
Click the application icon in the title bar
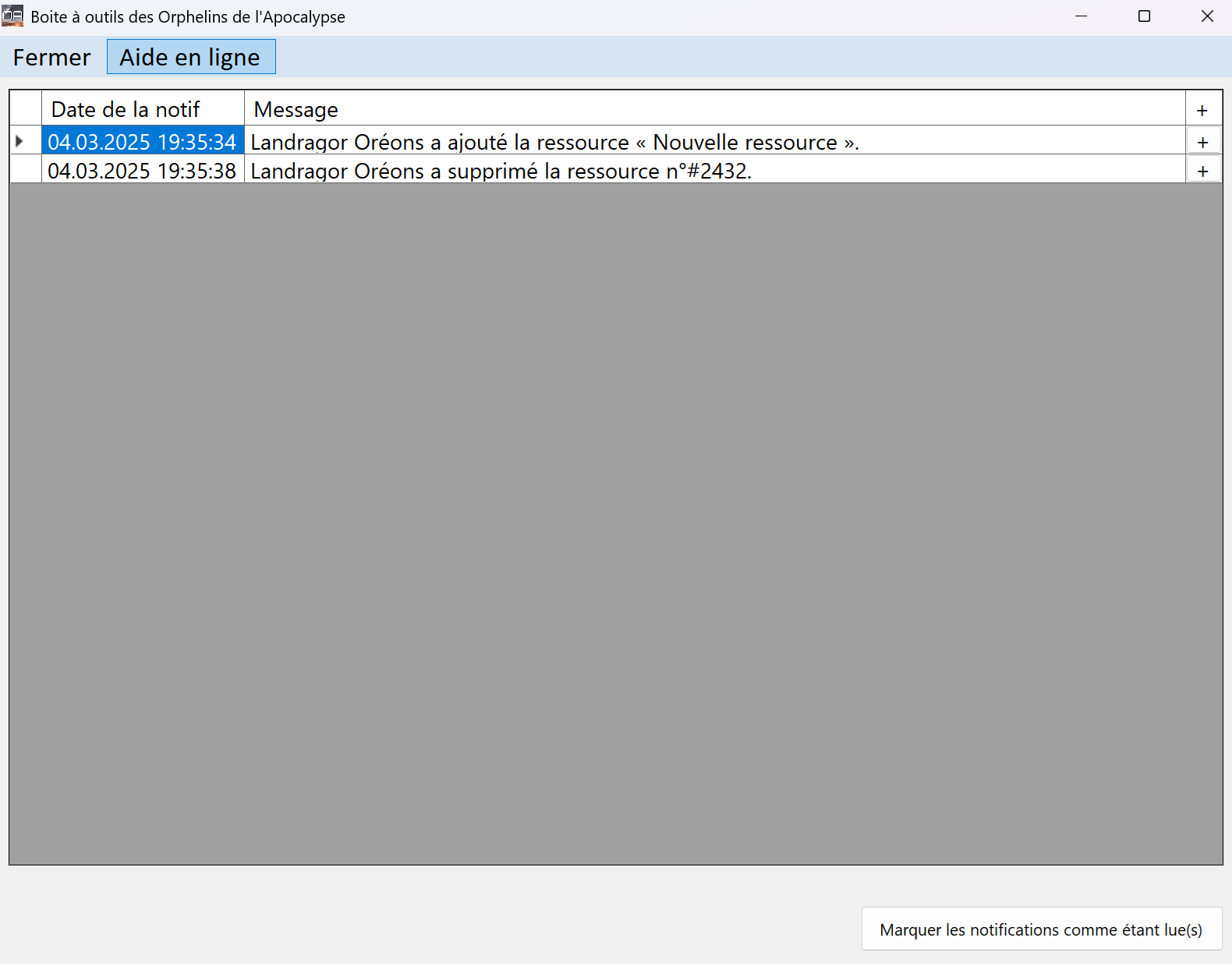pyautogui.click(x=12, y=16)
